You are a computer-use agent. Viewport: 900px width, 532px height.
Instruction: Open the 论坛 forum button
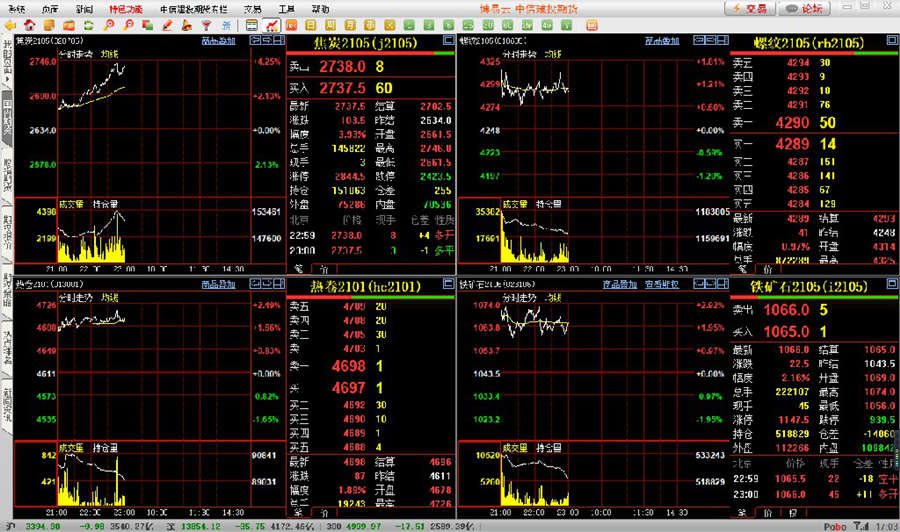tap(806, 8)
